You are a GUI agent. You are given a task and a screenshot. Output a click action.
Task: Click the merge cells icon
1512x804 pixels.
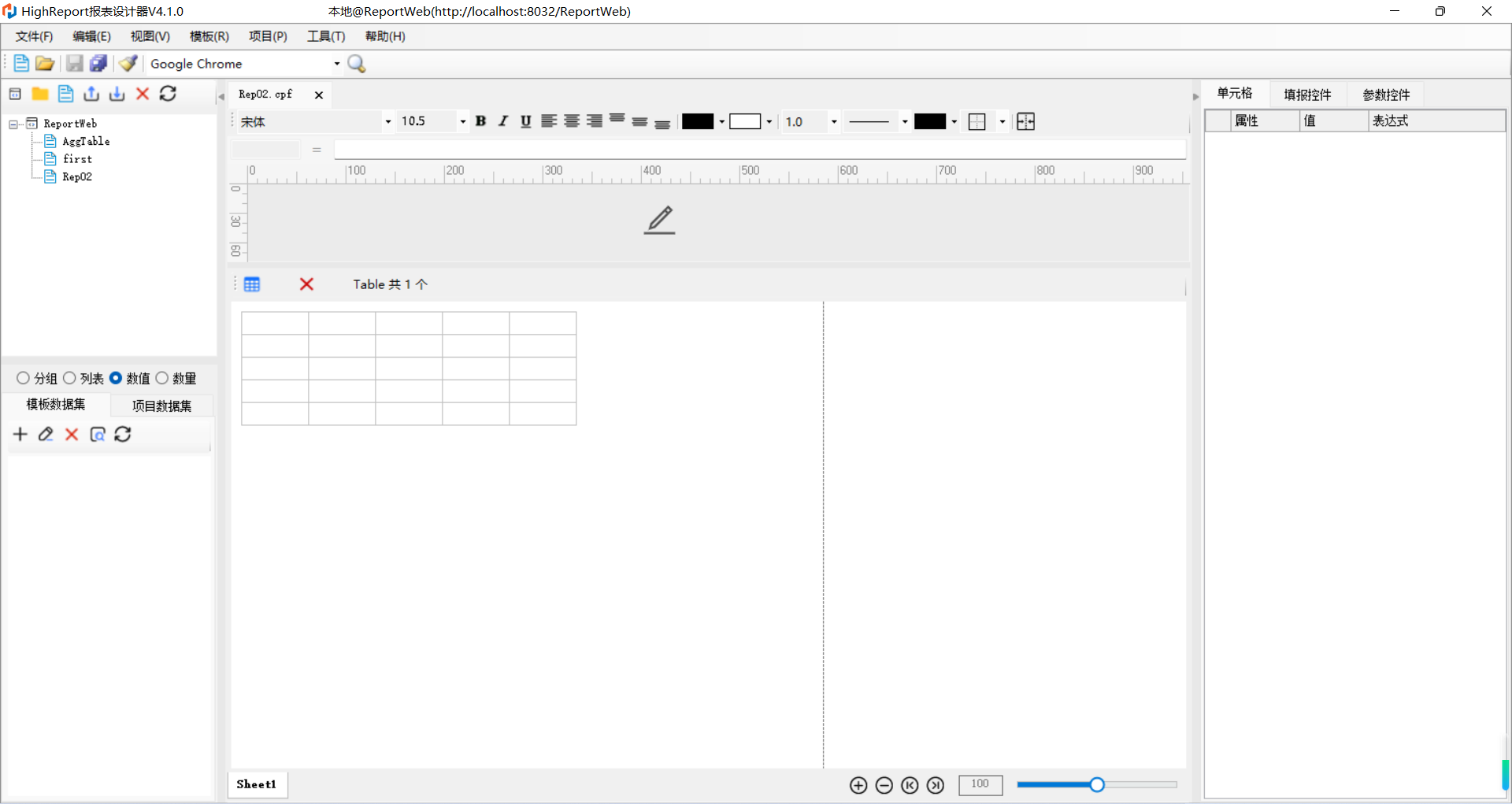1025,121
